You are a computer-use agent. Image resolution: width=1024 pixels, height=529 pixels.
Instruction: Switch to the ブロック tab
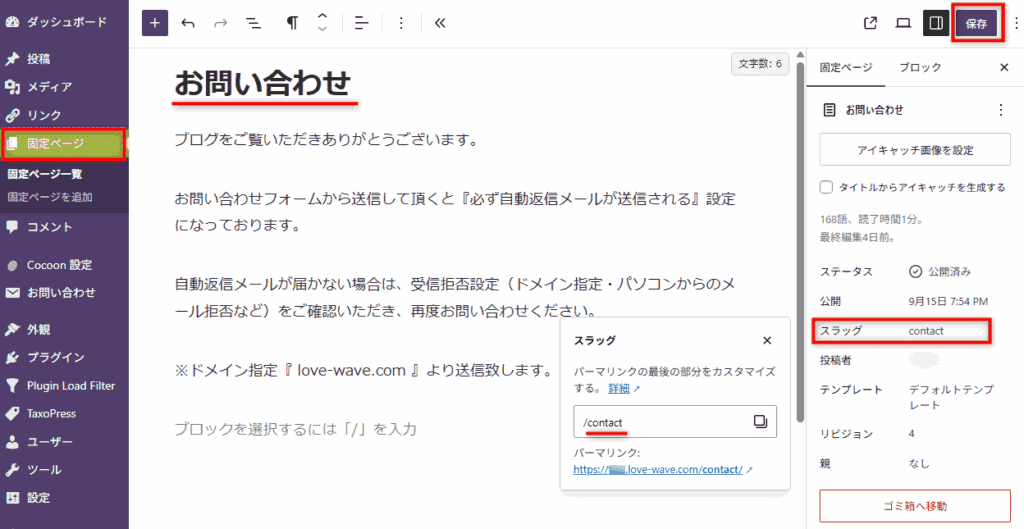tap(919, 67)
